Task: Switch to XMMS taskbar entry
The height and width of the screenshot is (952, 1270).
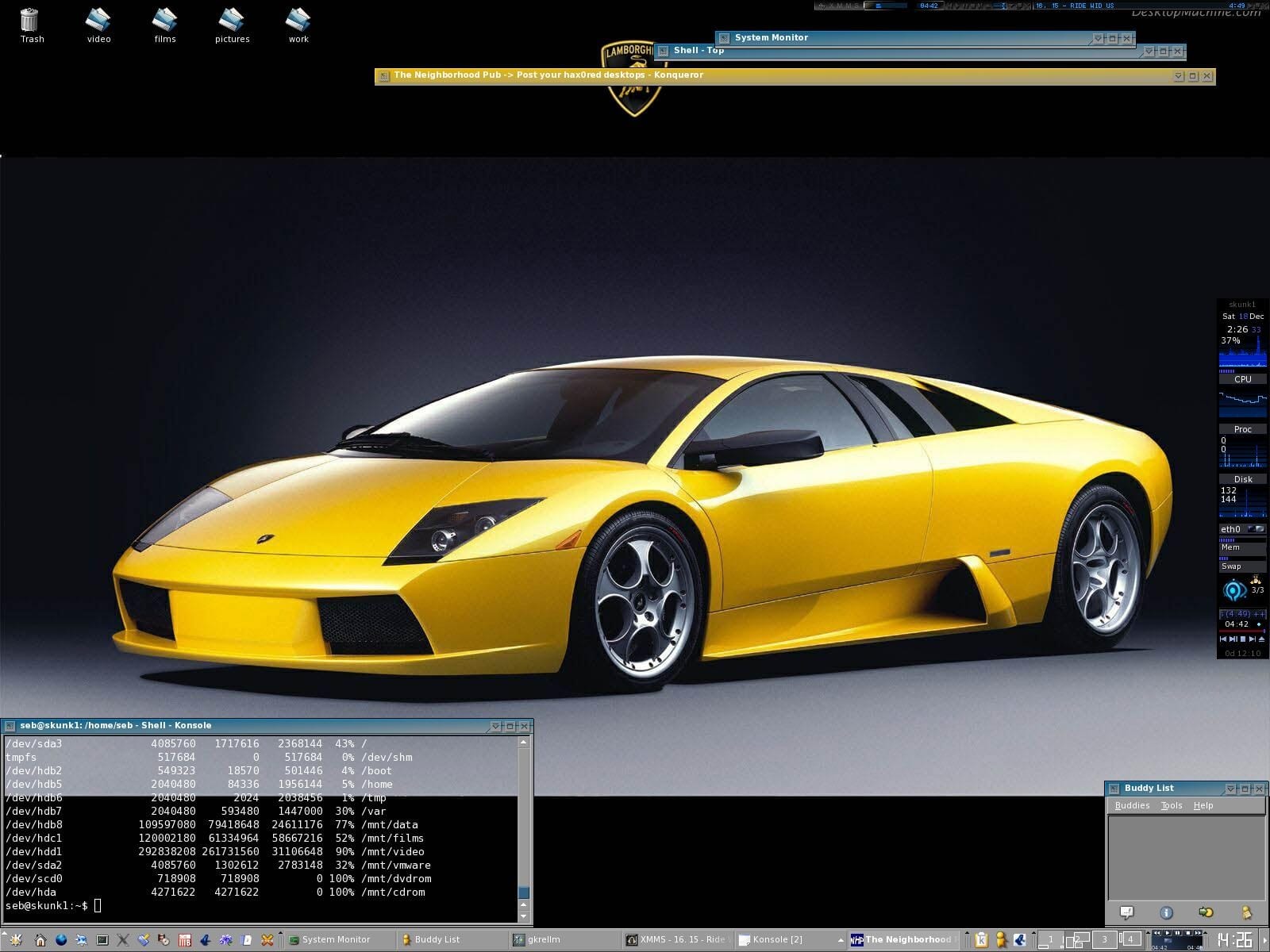Action: point(677,940)
